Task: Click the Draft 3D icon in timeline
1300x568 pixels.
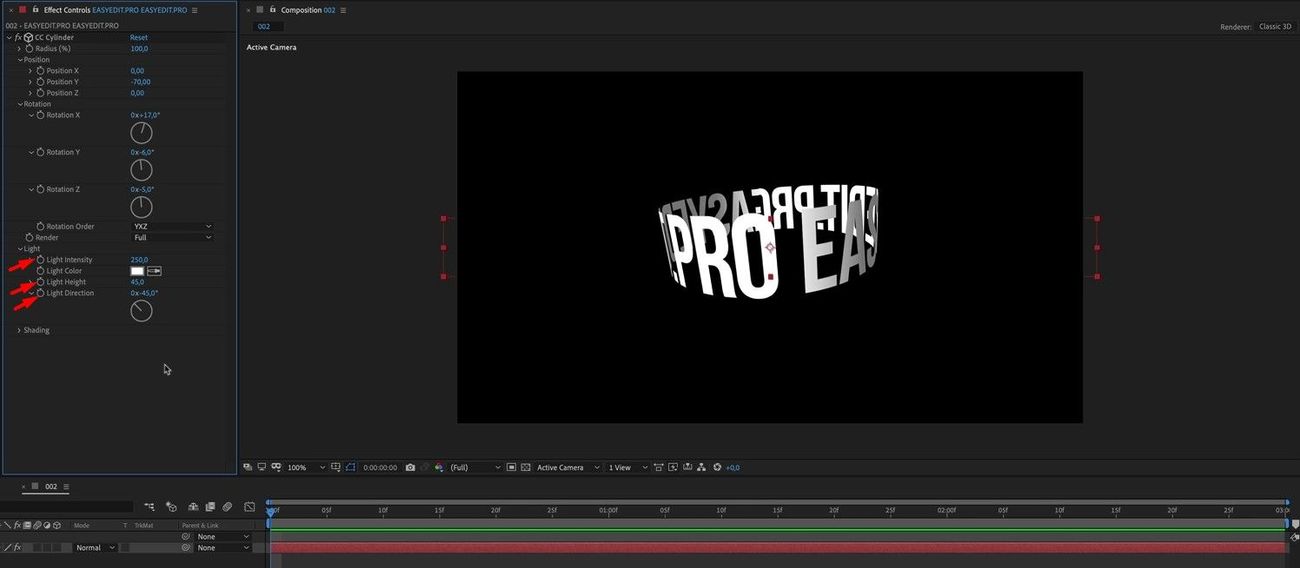Action: (x=171, y=507)
